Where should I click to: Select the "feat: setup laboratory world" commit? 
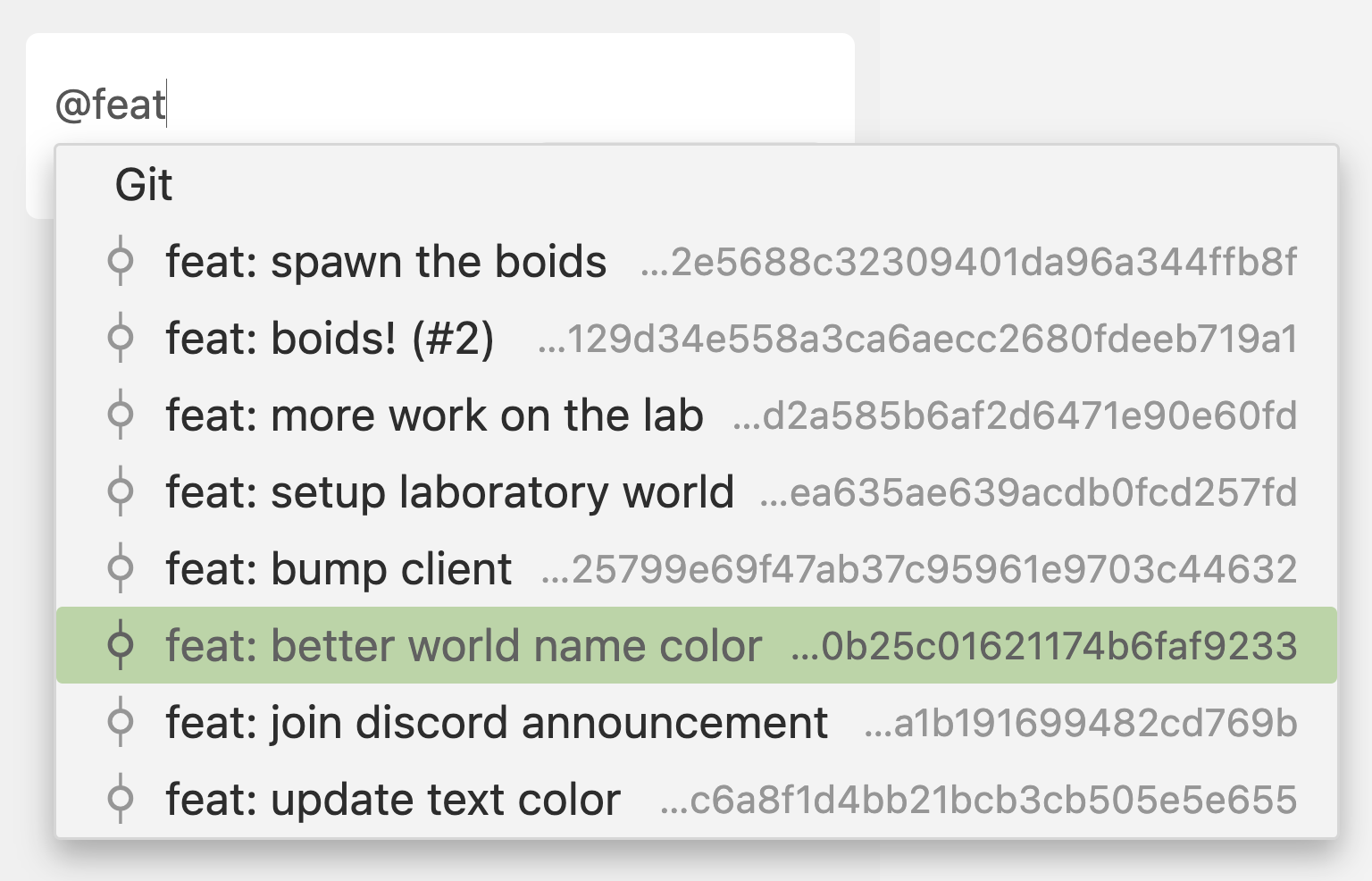[x=449, y=491]
